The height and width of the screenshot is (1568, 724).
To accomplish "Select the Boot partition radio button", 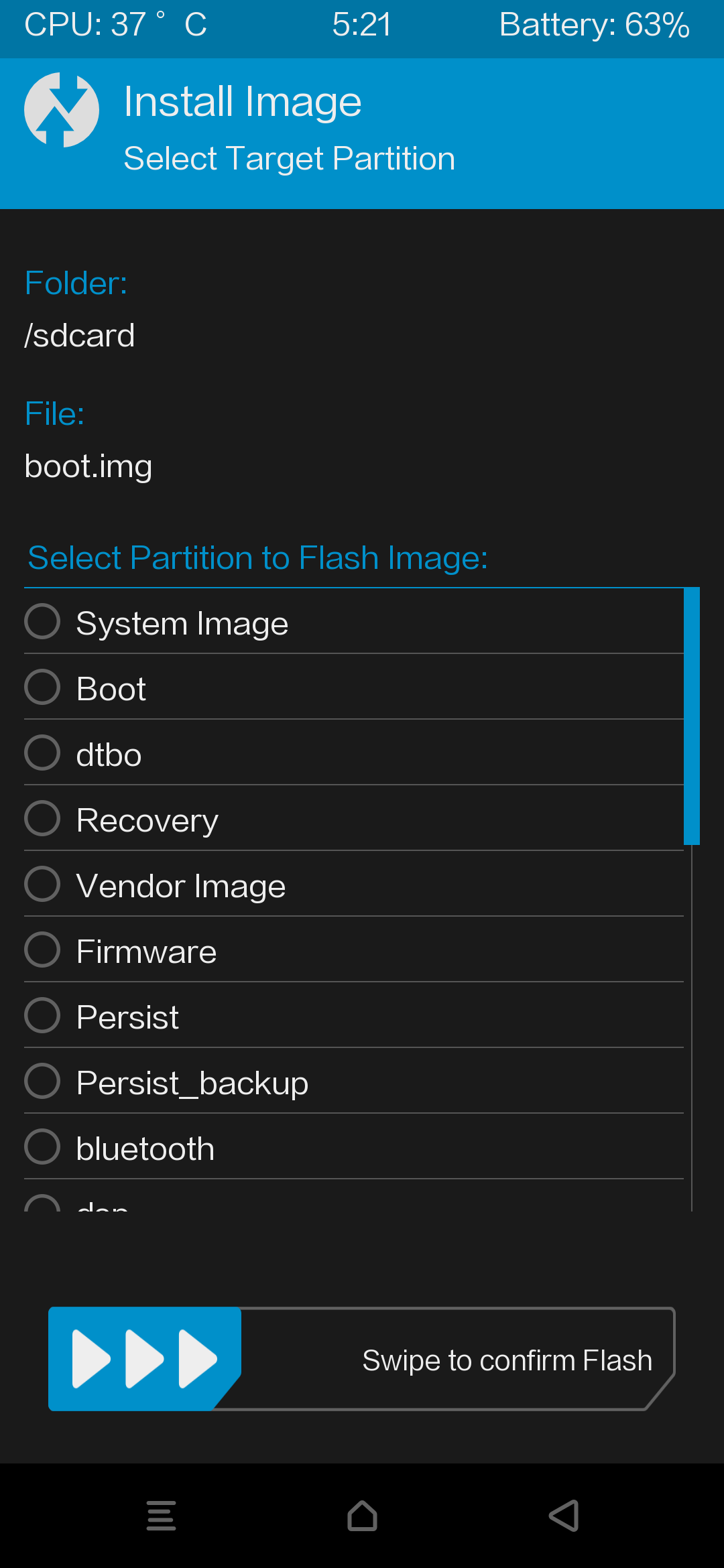I will point(42,688).
